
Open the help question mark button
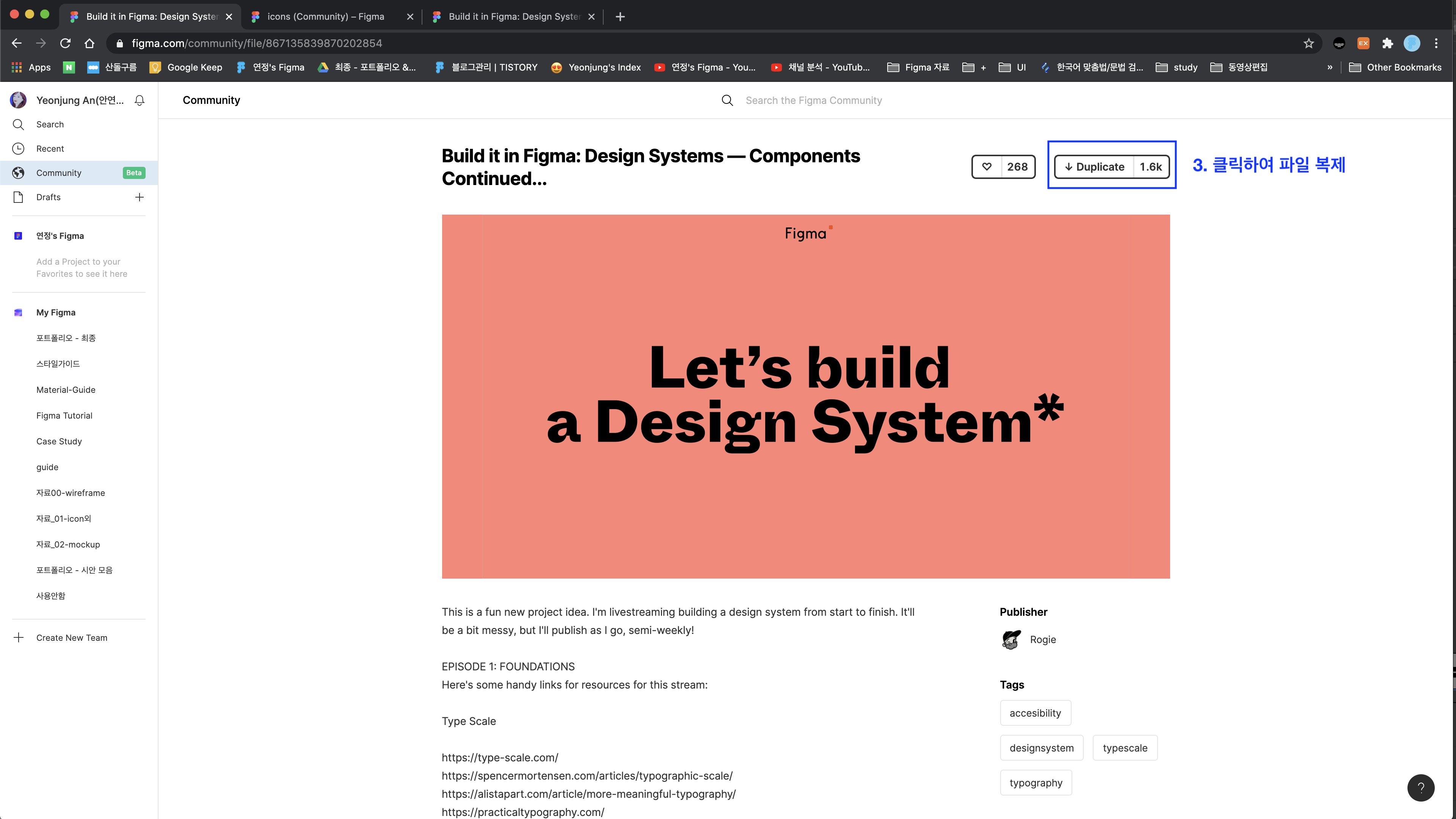[1420, 788]
